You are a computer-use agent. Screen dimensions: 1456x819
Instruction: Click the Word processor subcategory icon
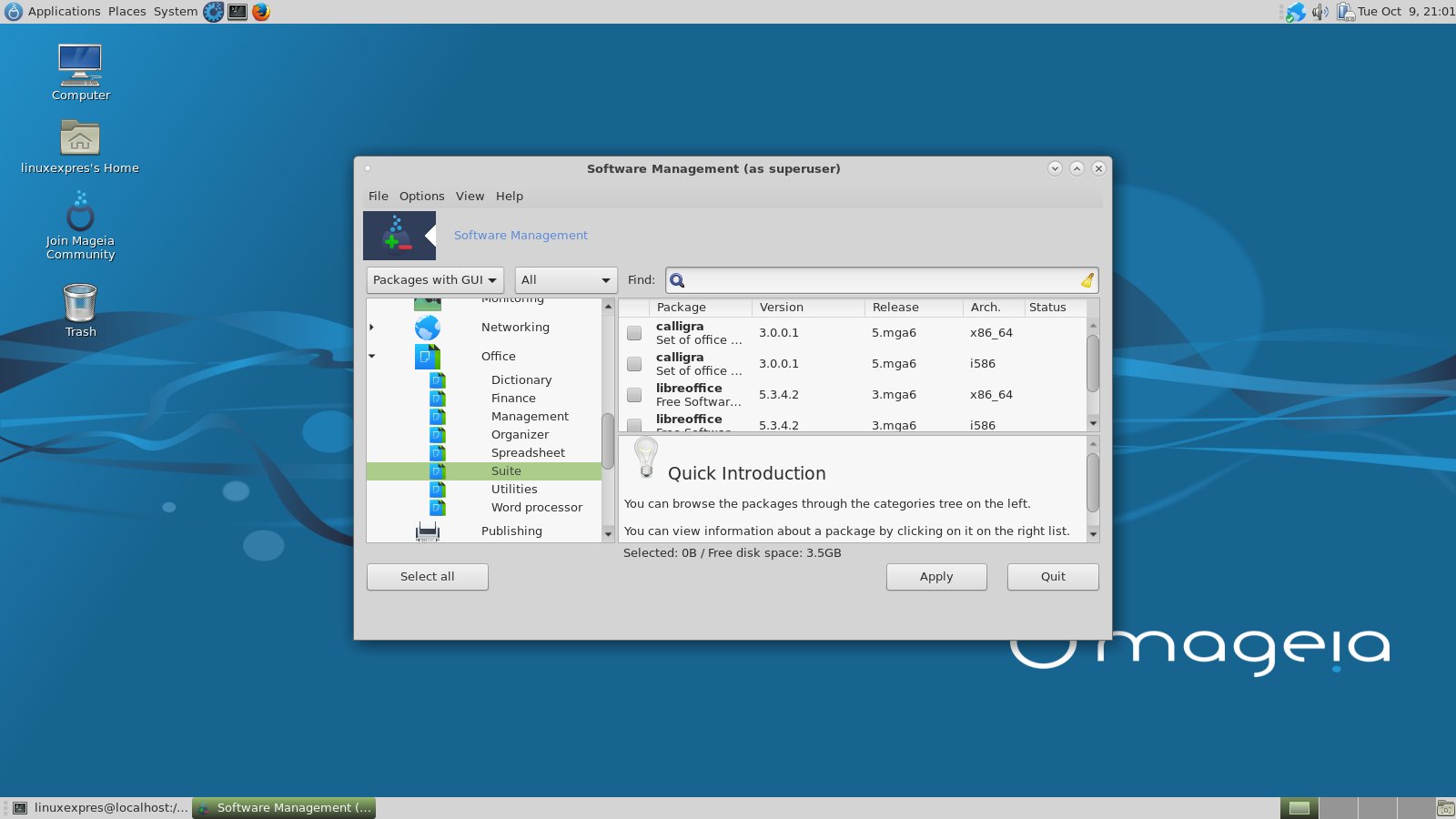tap(438, 508)
